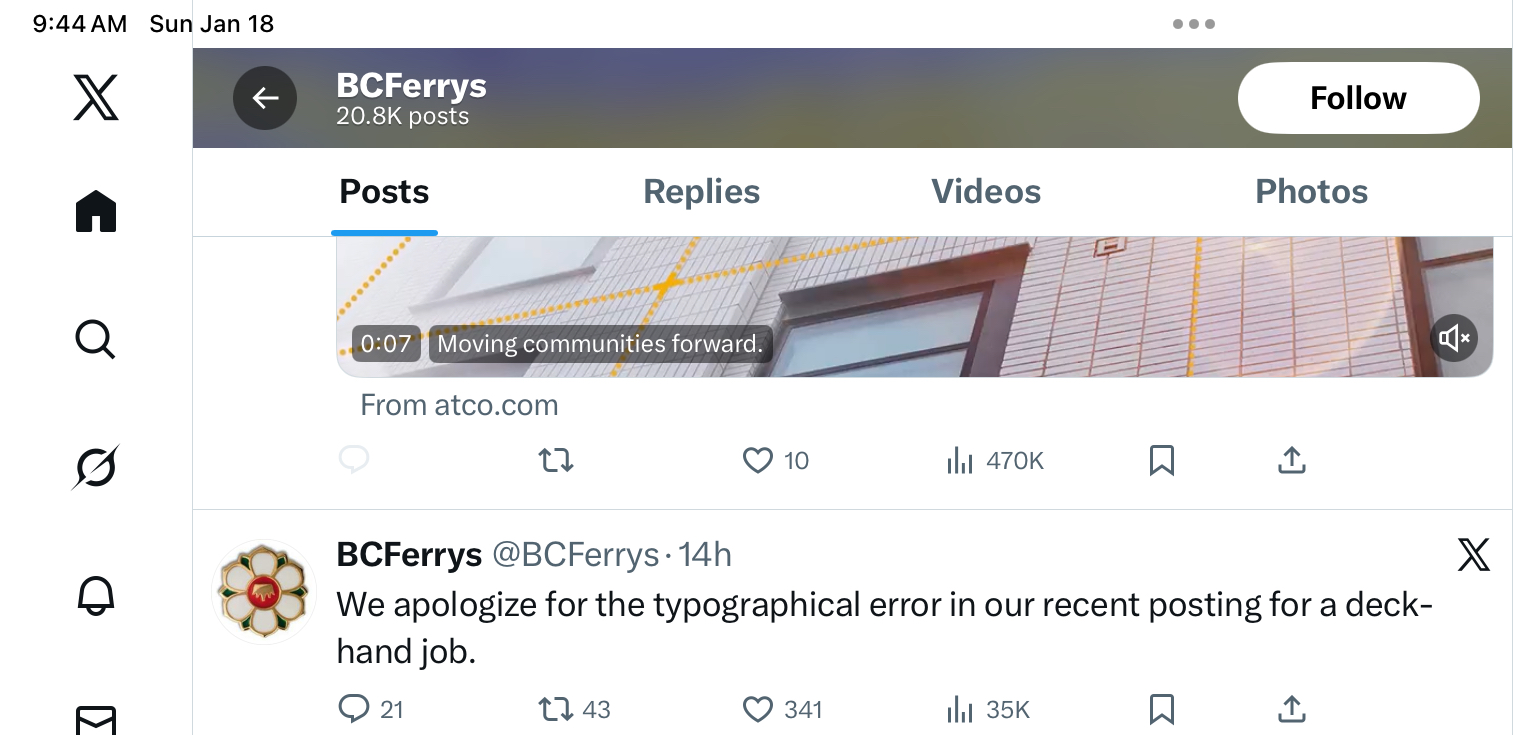The image size is (1540, 735).
Task: Open the atco.com source link
Action: point(459,405)
